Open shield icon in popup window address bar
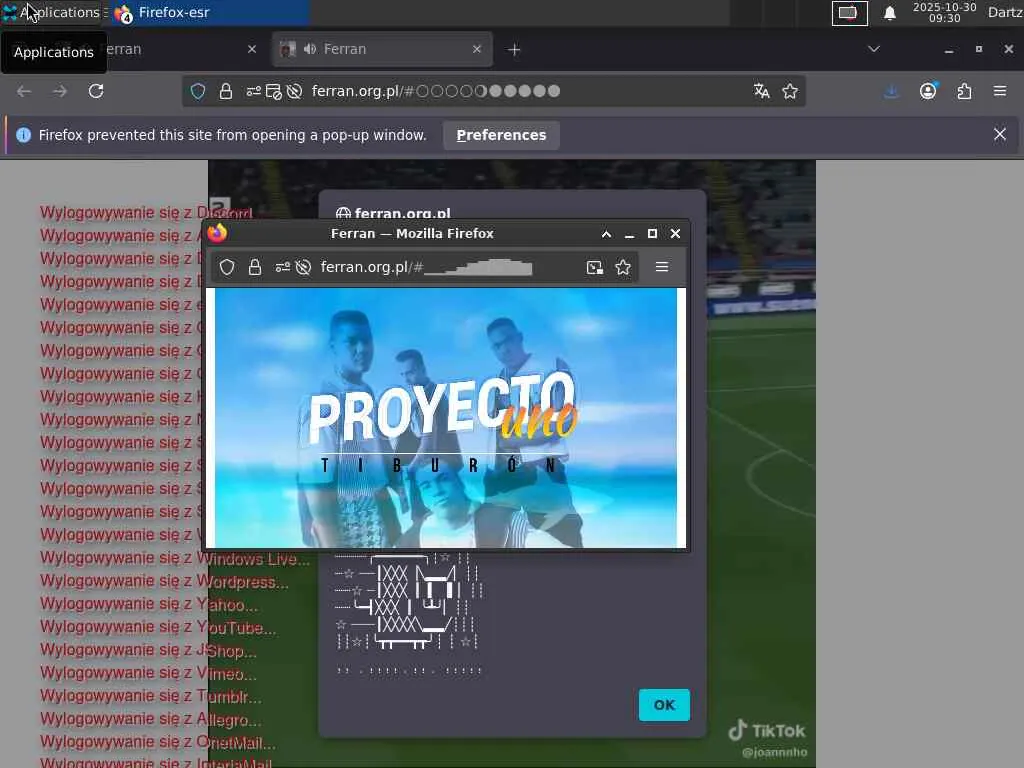Viewport: 1024px width, 768px height. 227,267
